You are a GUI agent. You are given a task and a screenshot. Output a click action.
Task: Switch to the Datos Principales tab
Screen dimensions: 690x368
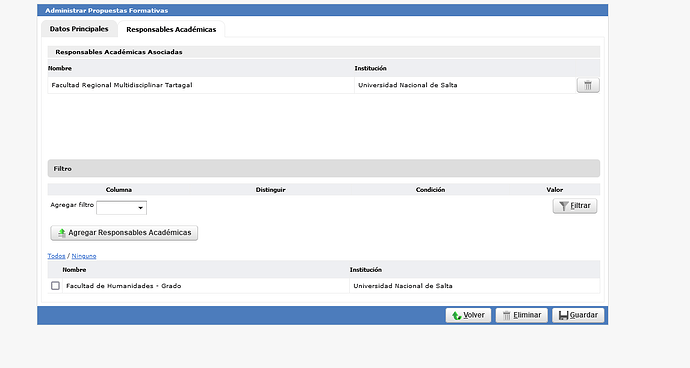pos(79,29)
